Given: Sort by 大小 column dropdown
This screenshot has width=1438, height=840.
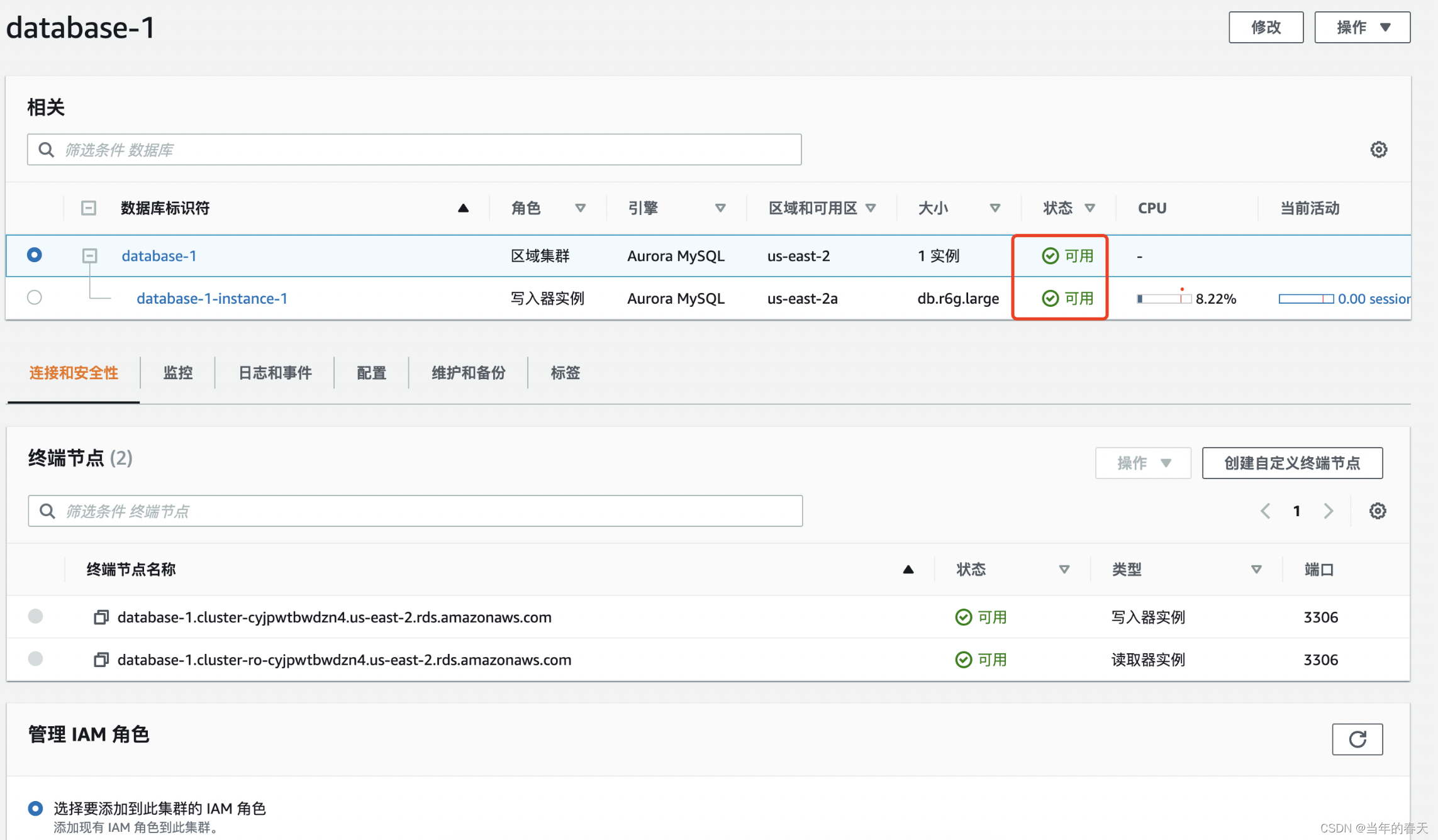Looking at the screenshot, I should (x=995, y=208).
